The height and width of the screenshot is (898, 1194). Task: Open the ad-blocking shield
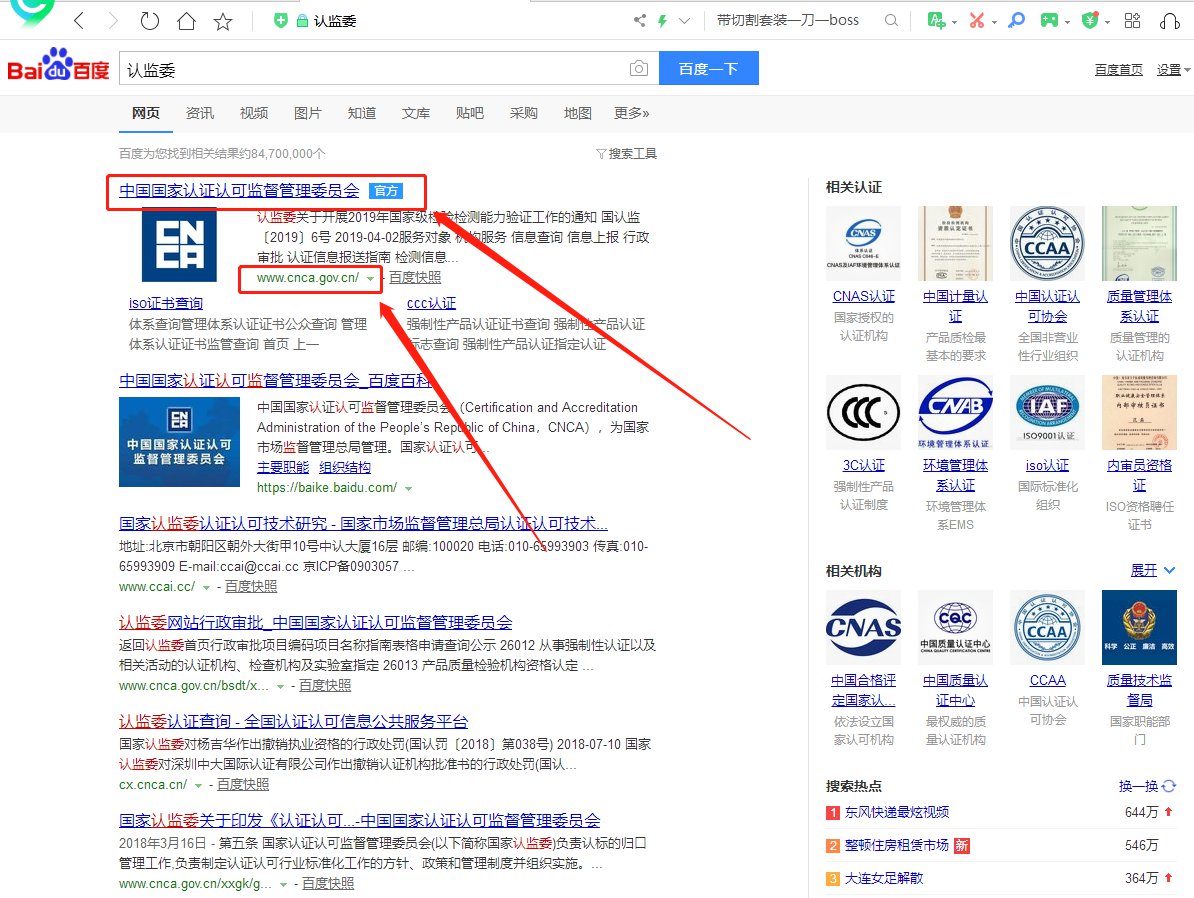[1090, 20]
